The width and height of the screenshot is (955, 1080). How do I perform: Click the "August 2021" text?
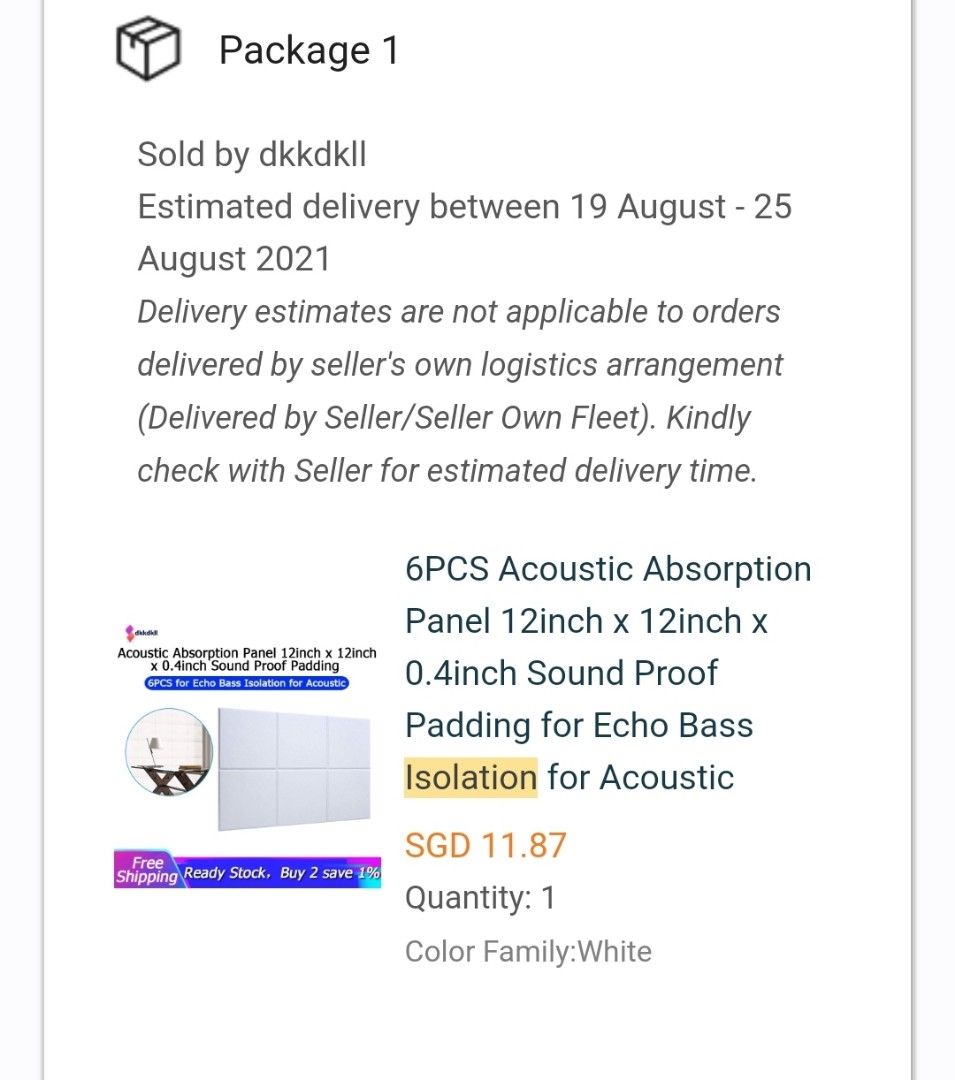pyautogui.click(x=234, y=259)
